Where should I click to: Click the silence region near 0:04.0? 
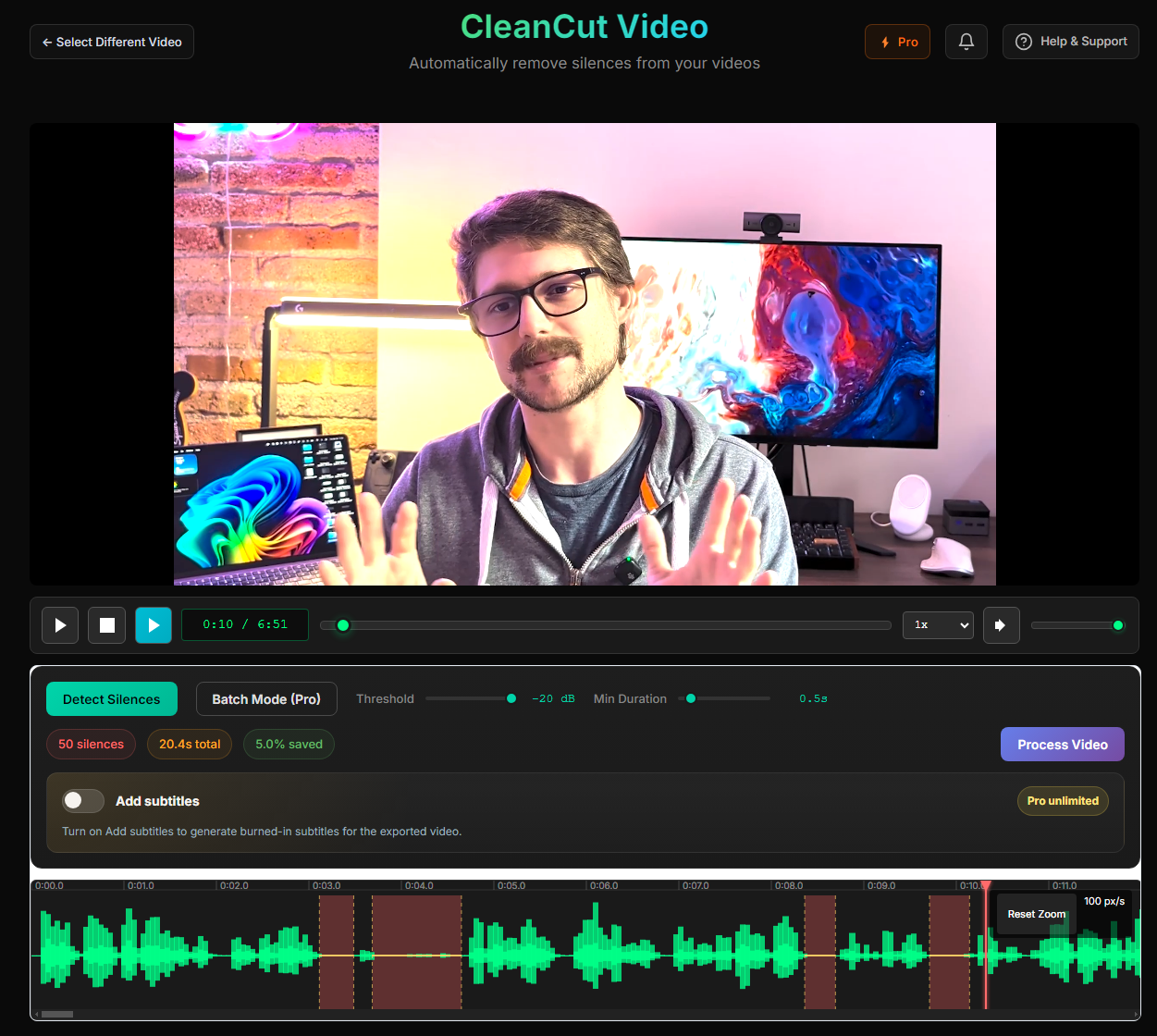[416, 952]
